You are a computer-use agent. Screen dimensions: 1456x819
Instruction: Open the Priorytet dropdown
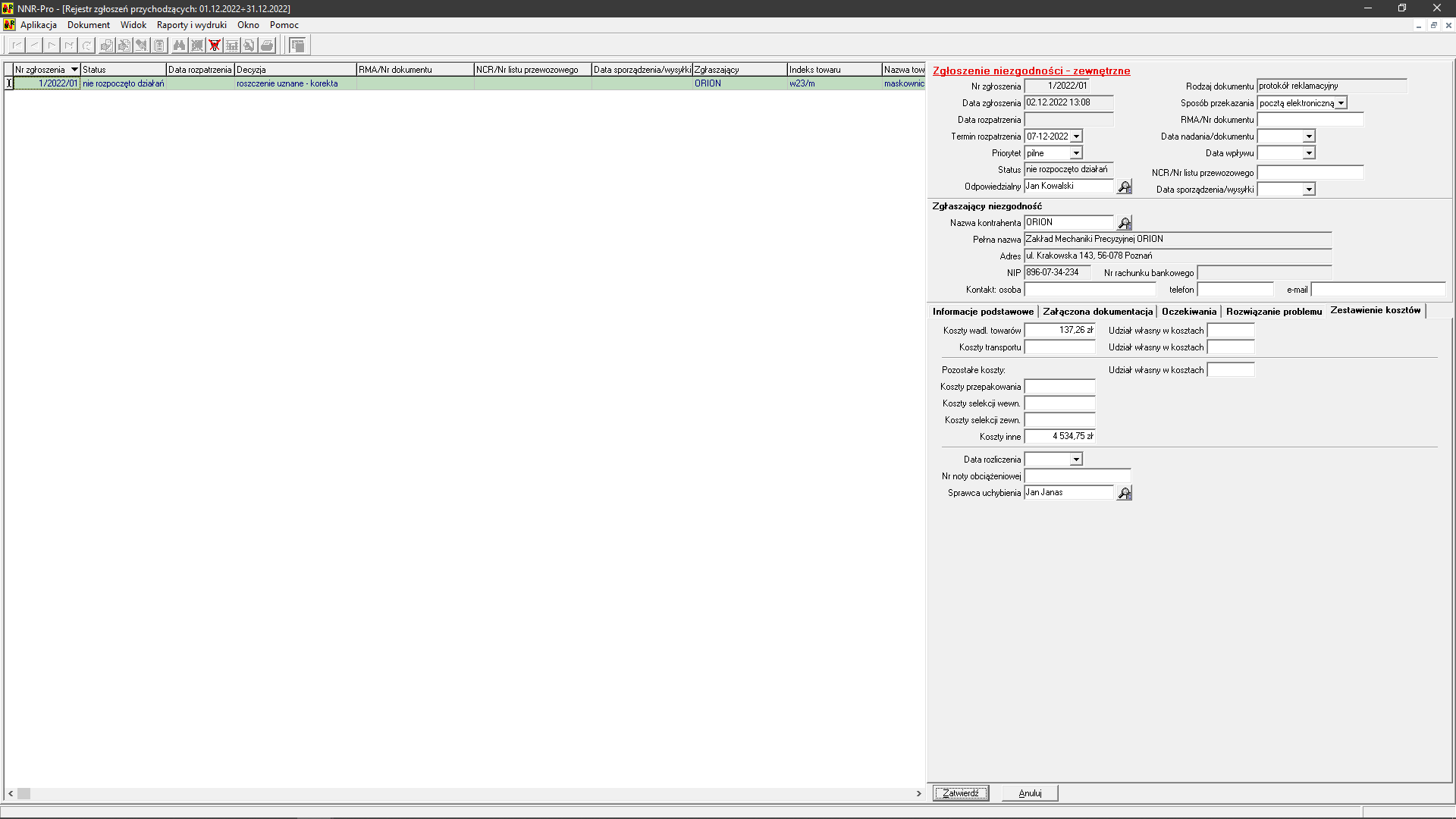(1076, 153)
